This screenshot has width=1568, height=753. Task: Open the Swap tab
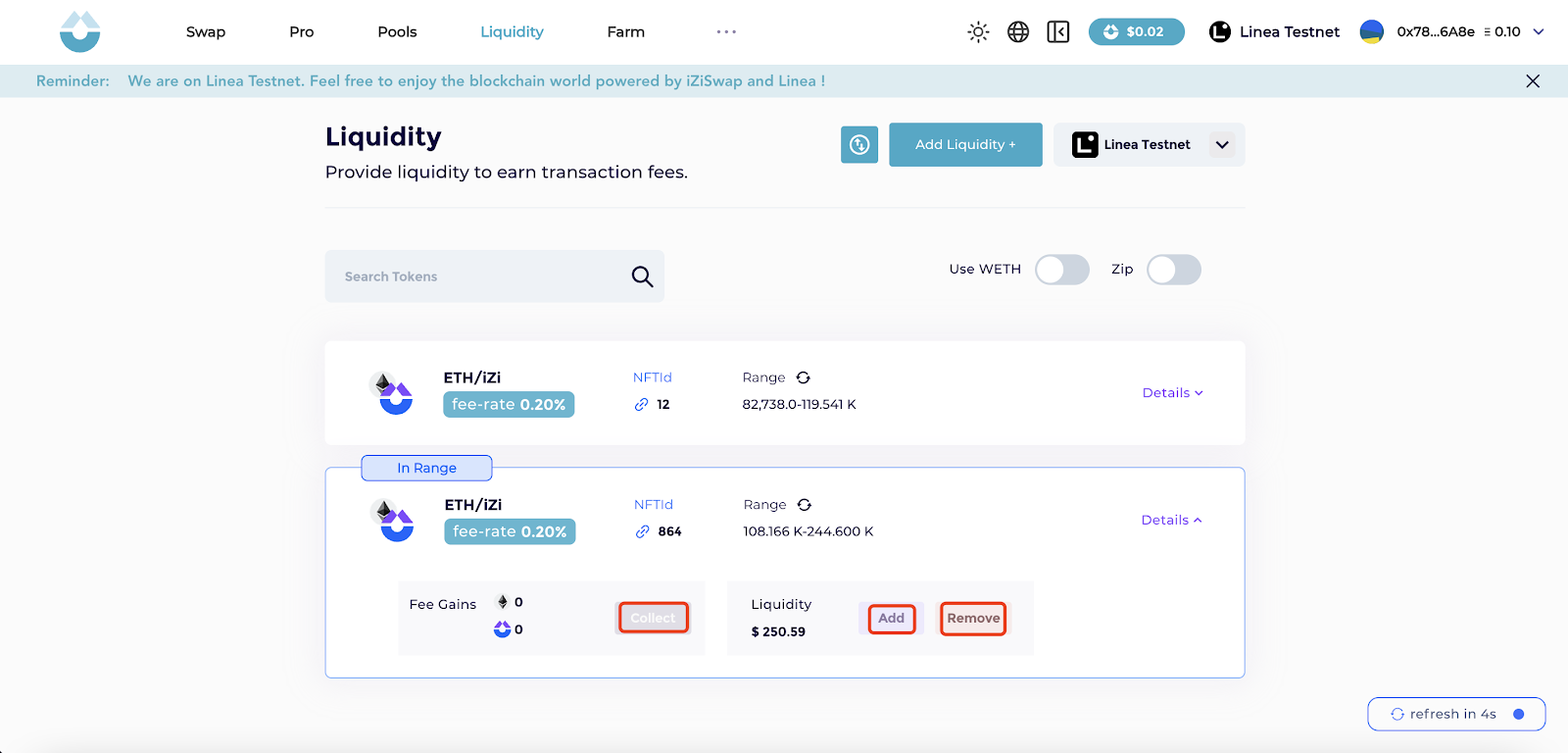tap(206, 32)
